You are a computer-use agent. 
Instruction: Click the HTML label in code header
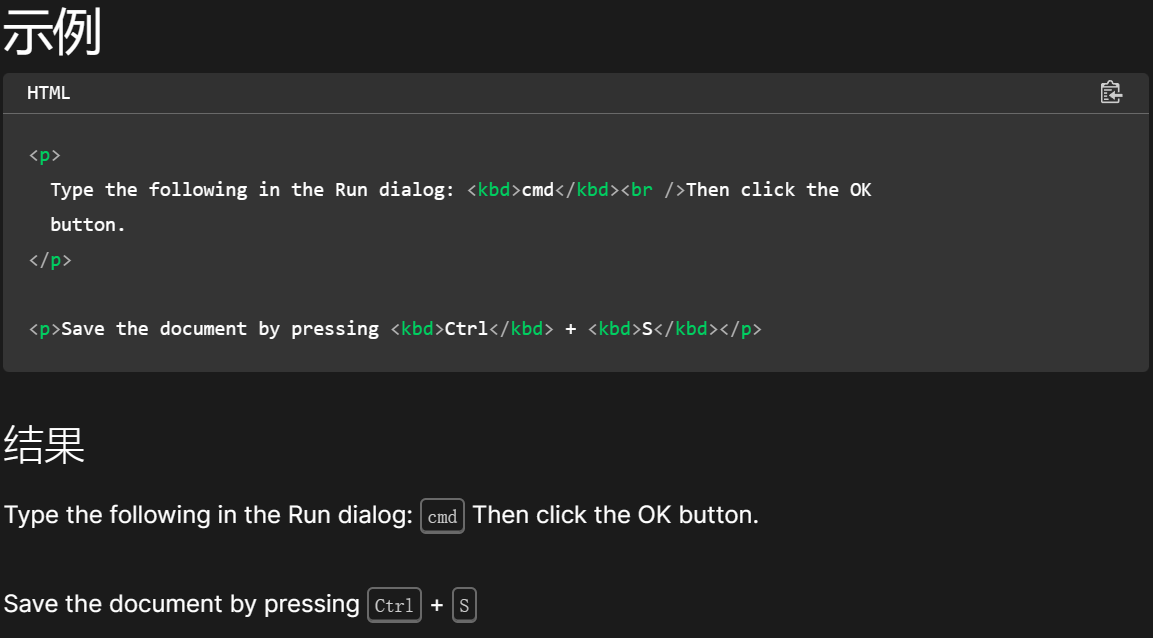tap(48, 93)
